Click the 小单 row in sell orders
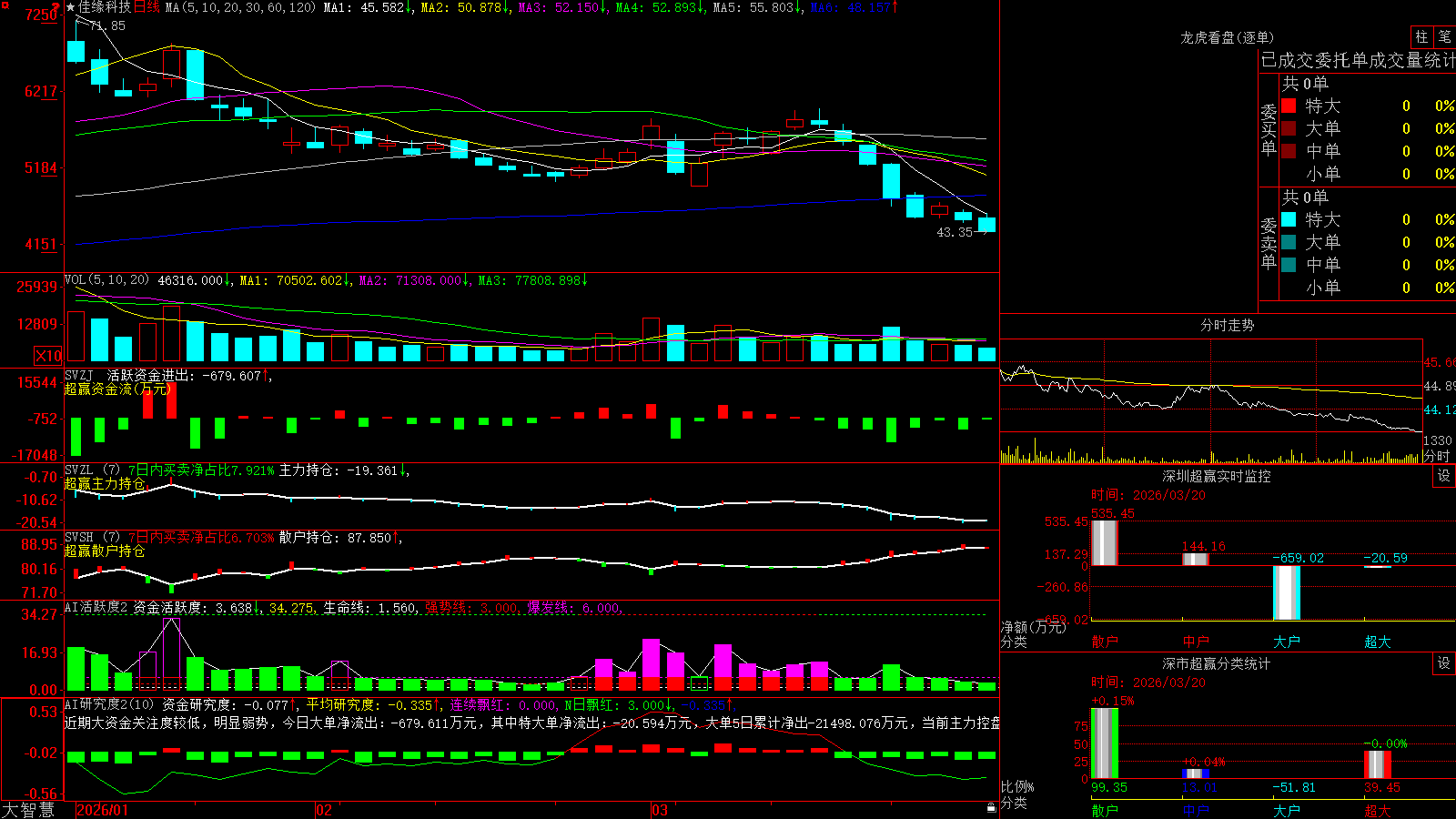The image size is (1456, 819). 1368,288
